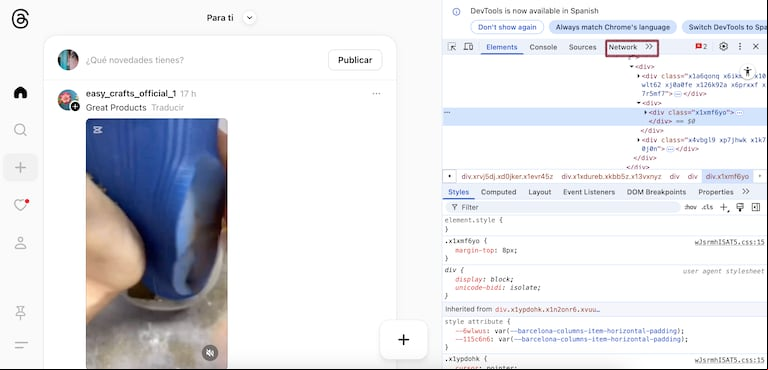Open the Properties pane tab

[716, 192]
